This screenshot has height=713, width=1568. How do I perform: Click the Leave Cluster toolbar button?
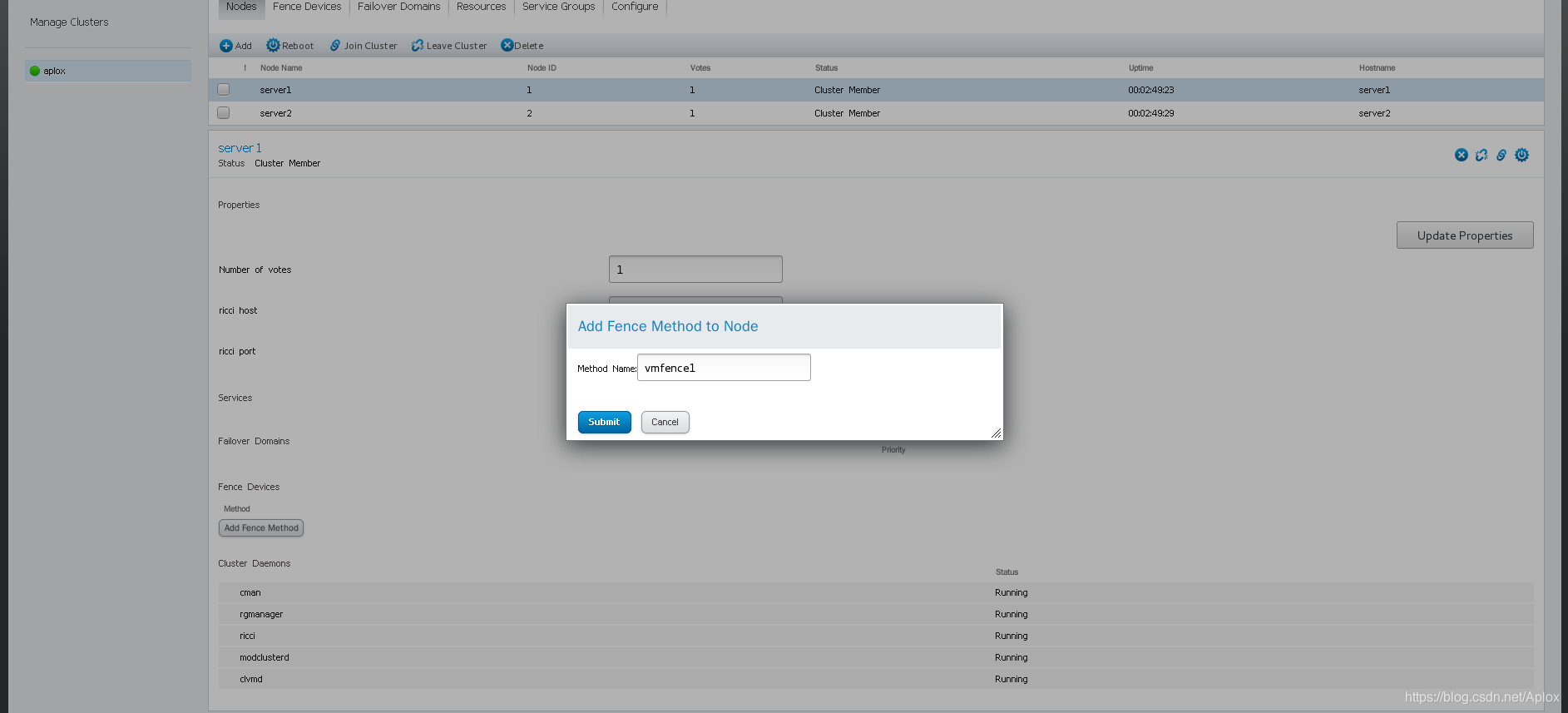tap(448, 46)
